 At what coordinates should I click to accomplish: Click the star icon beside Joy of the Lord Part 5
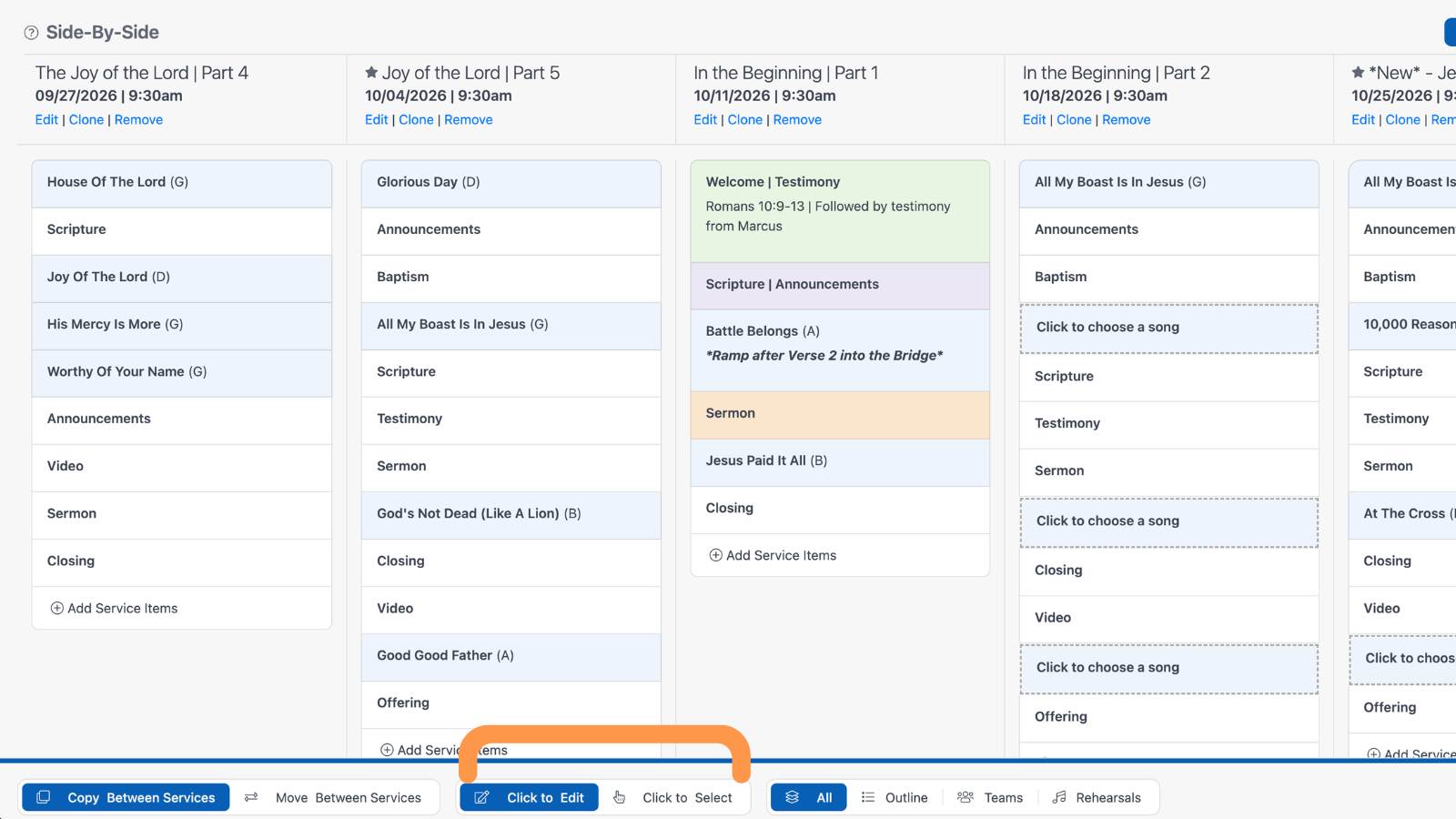point(371,72)
